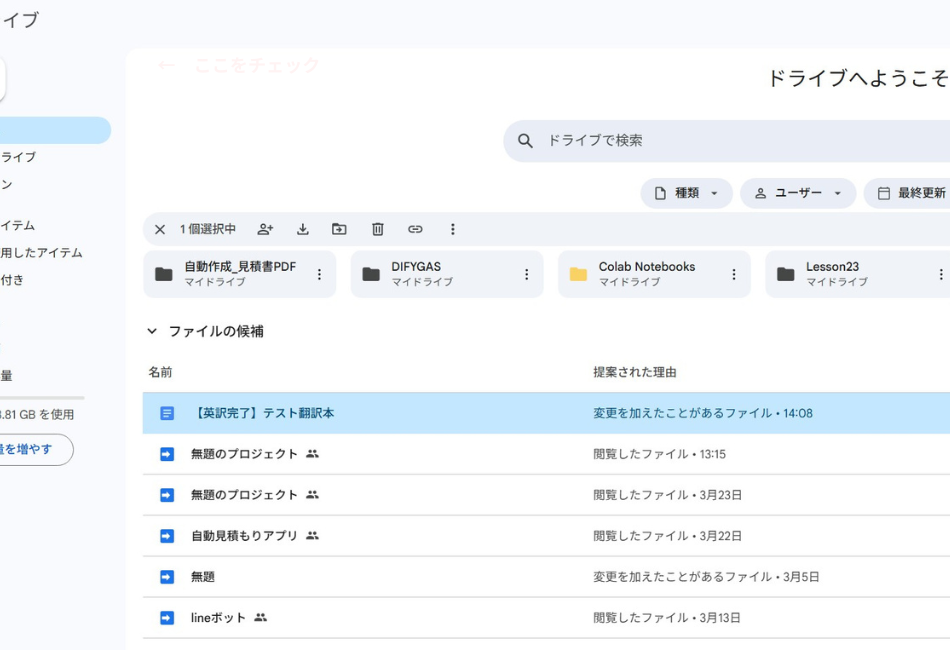Open more options for Colab Notebooks folder
950x650 pixels.
[733, 274]
